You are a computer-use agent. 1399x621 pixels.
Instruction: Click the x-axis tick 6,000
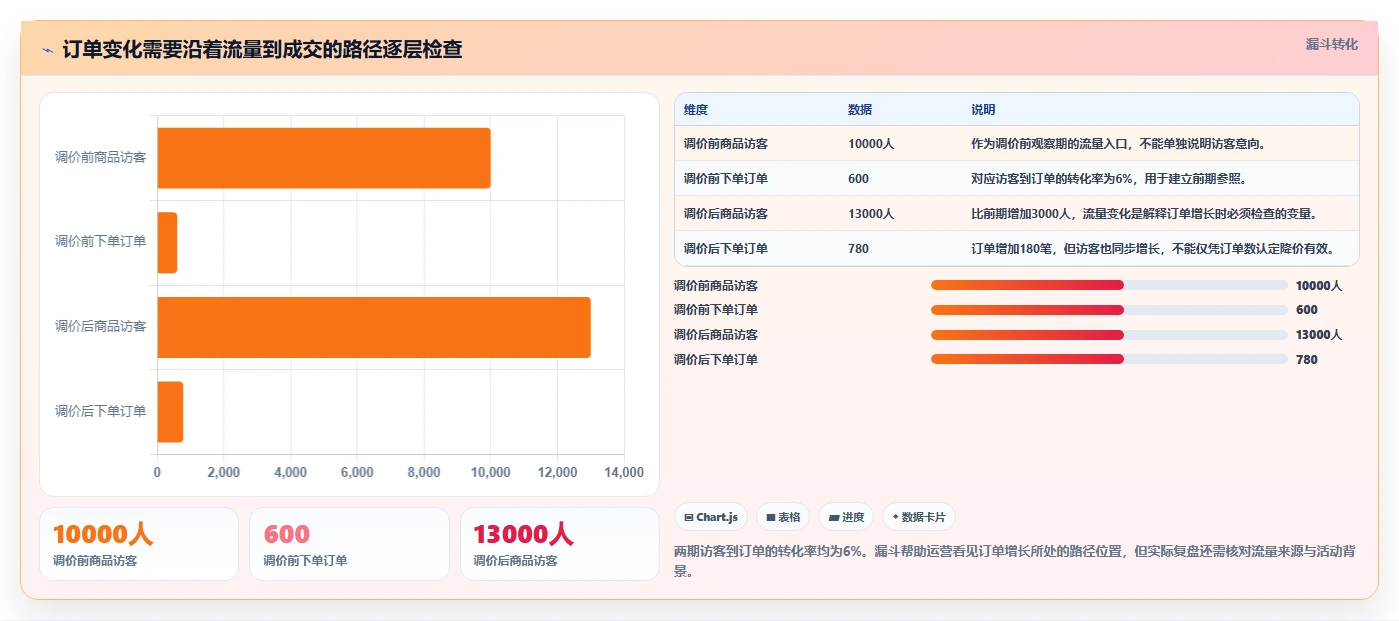tap(357, 472)
